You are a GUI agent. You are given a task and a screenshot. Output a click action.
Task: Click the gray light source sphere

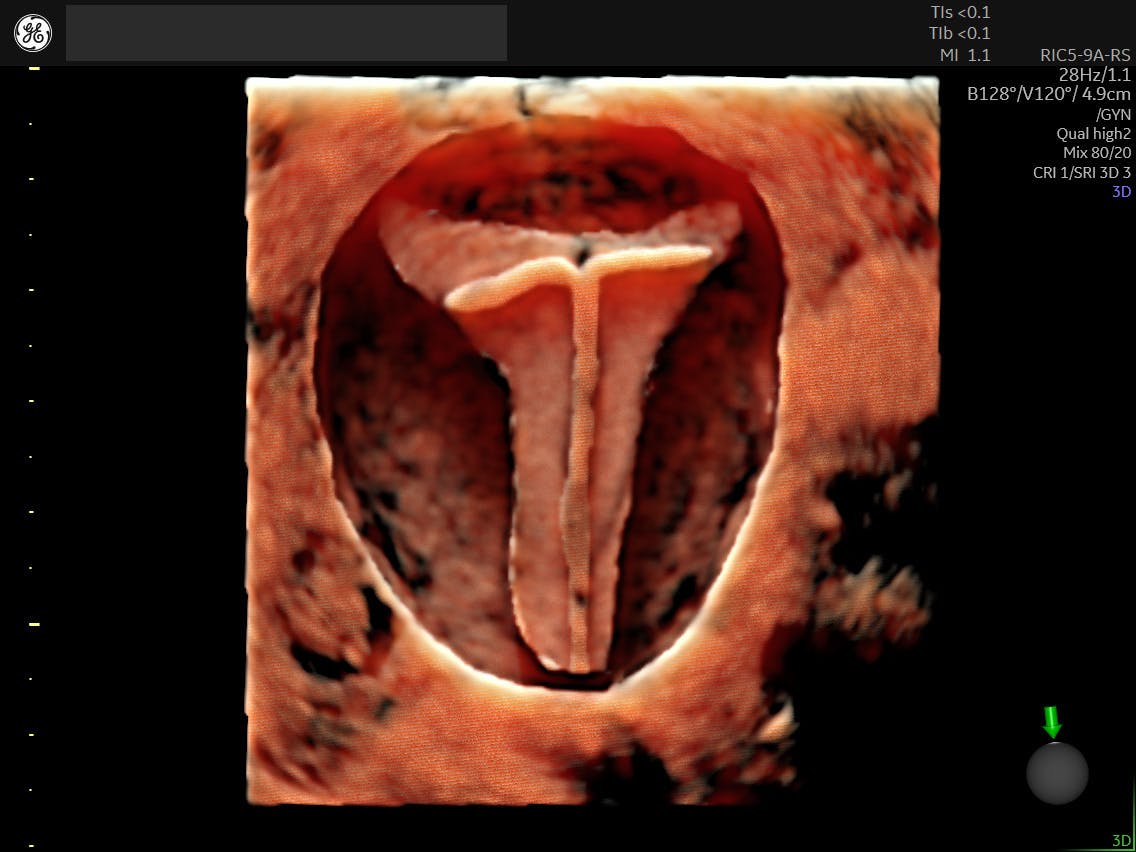1057,773
